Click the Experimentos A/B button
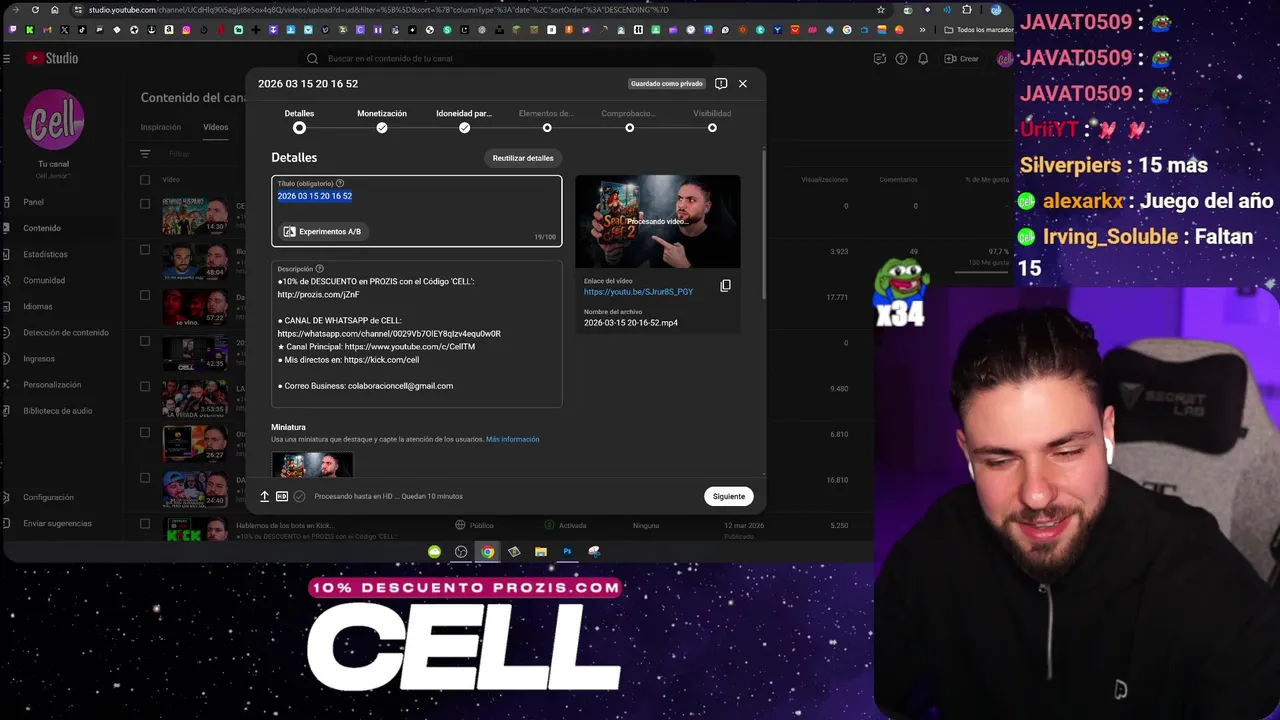The width and height of the screenshot is (1280, 720). point(322,231)
